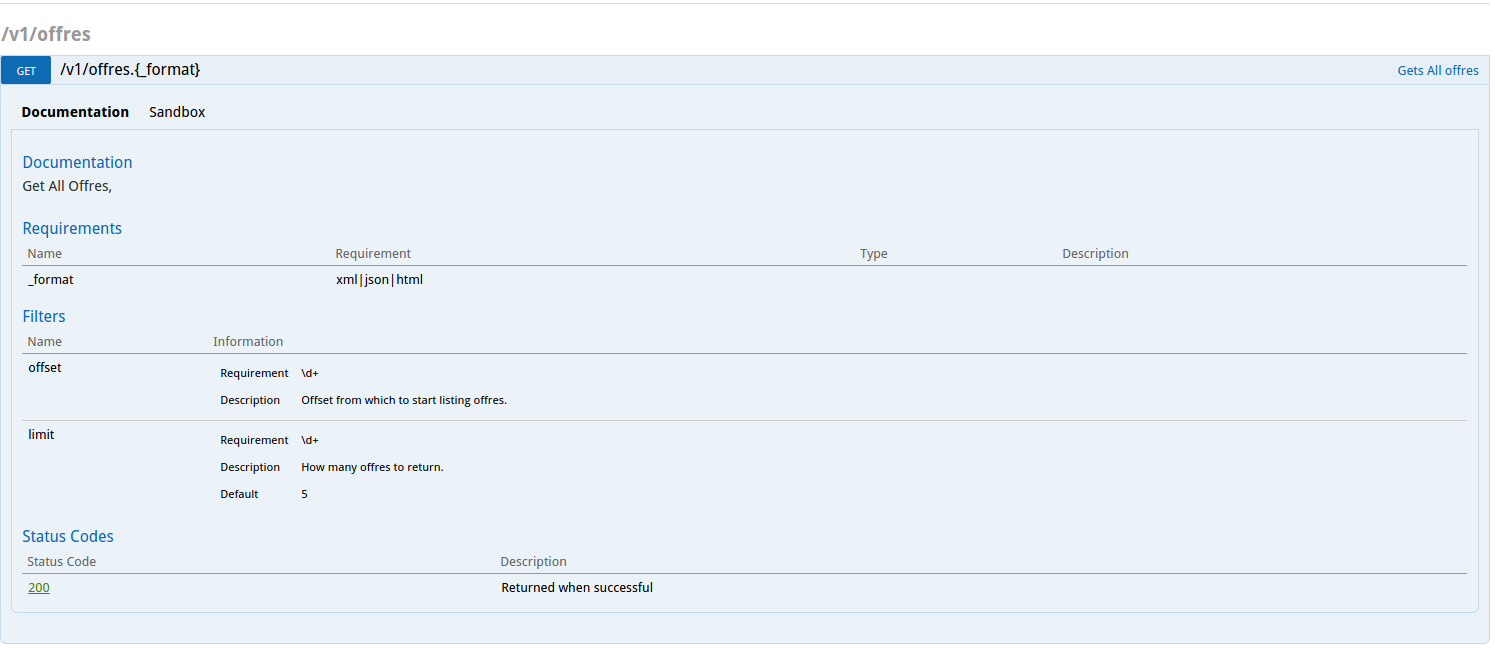
Task: Open the 200 status code link
Action: click(38, 588)
